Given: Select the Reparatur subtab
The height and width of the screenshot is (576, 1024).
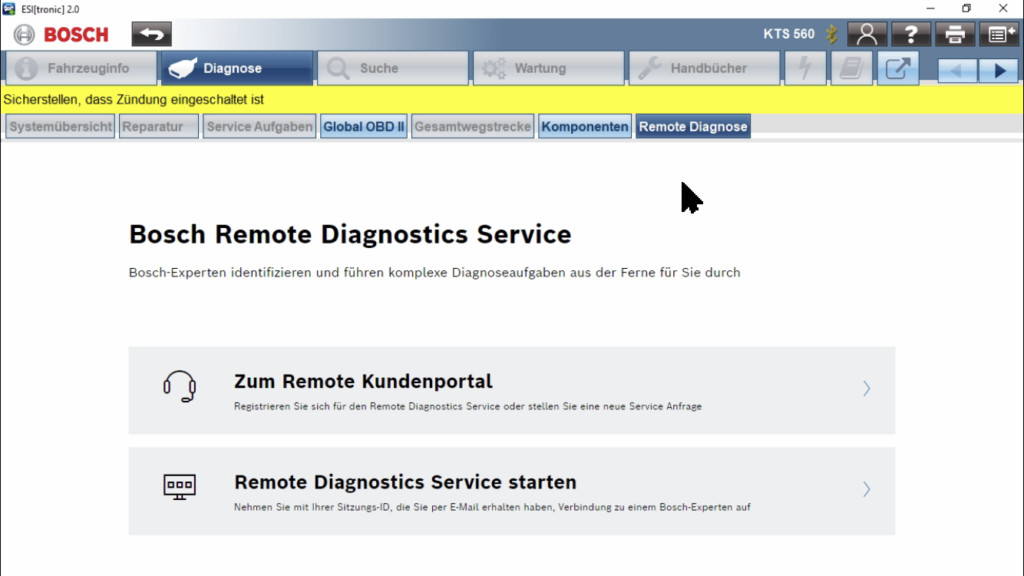Looking at the screenshot, I should (x=159, y=127).
